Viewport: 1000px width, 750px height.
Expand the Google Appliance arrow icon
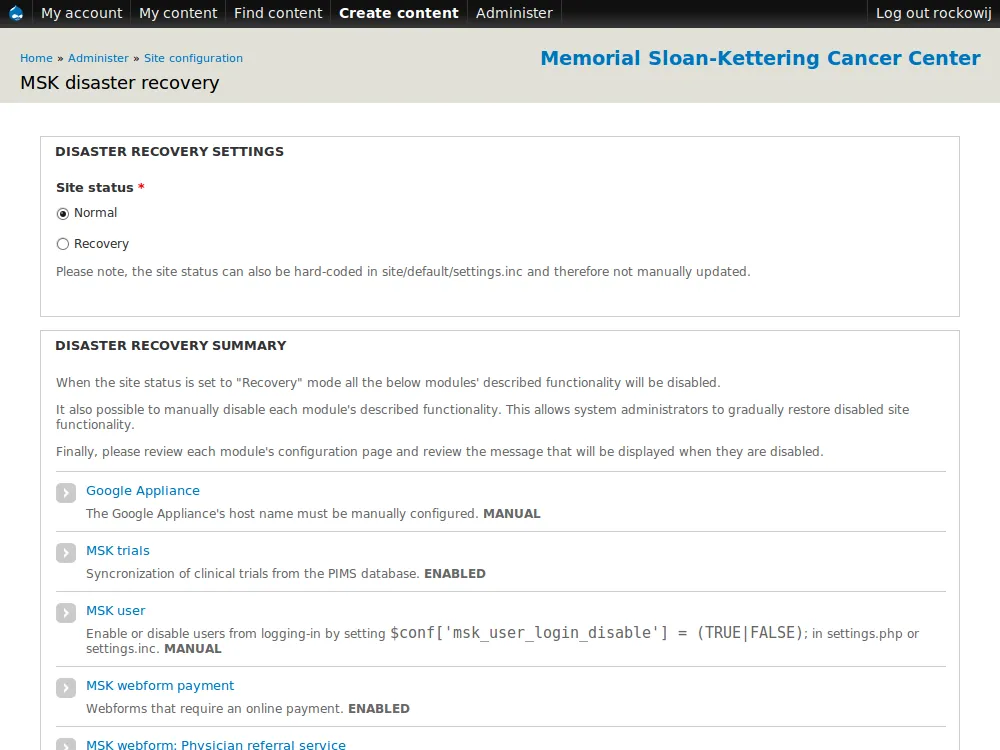tap(66, 493)
